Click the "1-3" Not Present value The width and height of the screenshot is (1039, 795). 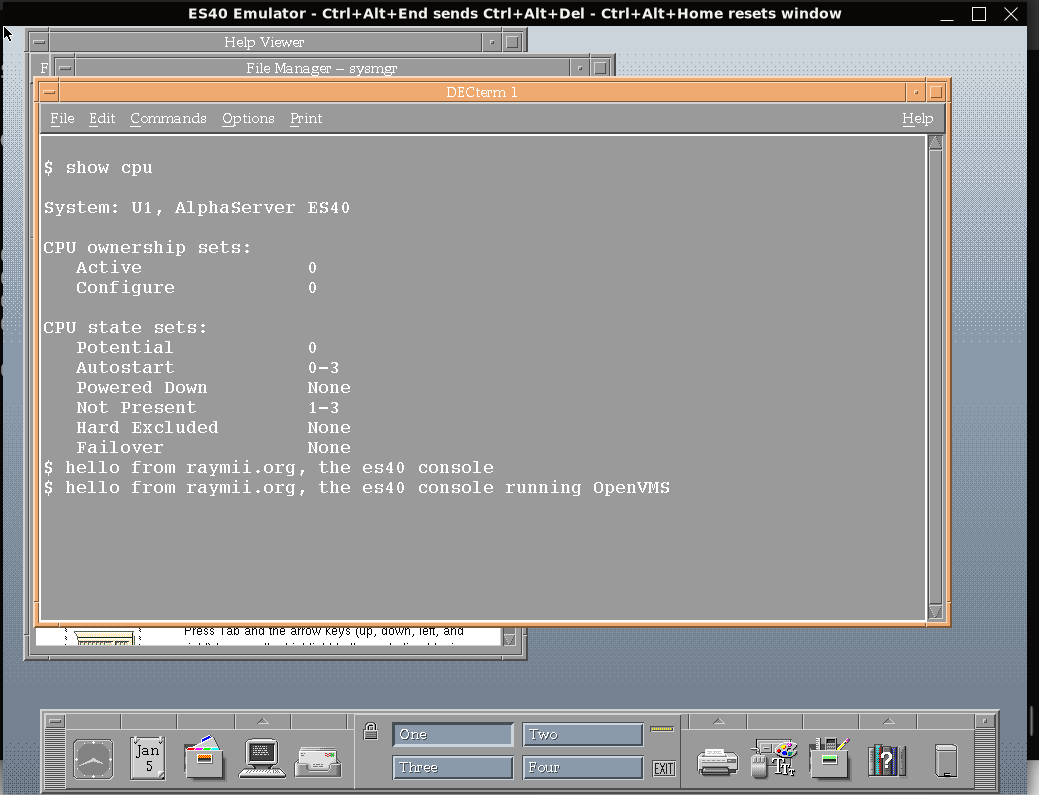[323, 407]
